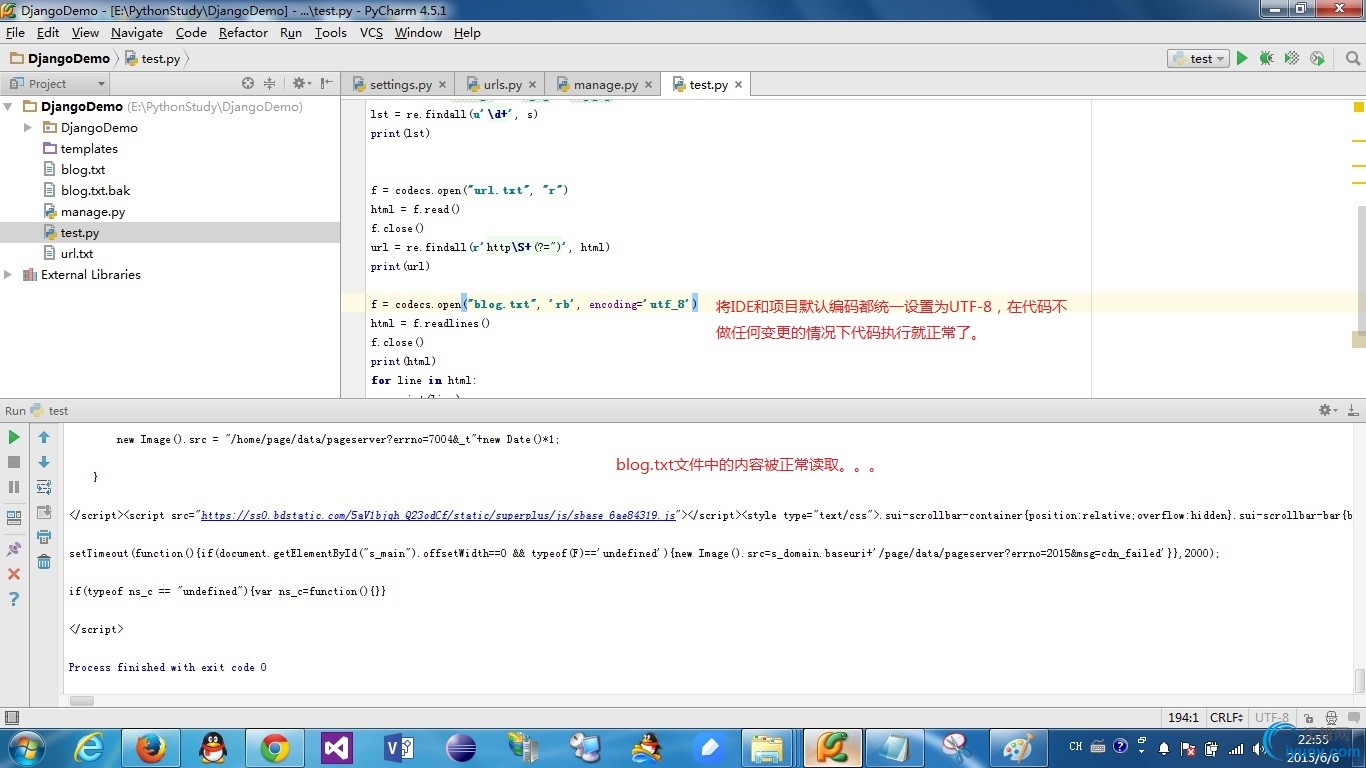Close the Run tab with red X

click(x=14, y=574)
